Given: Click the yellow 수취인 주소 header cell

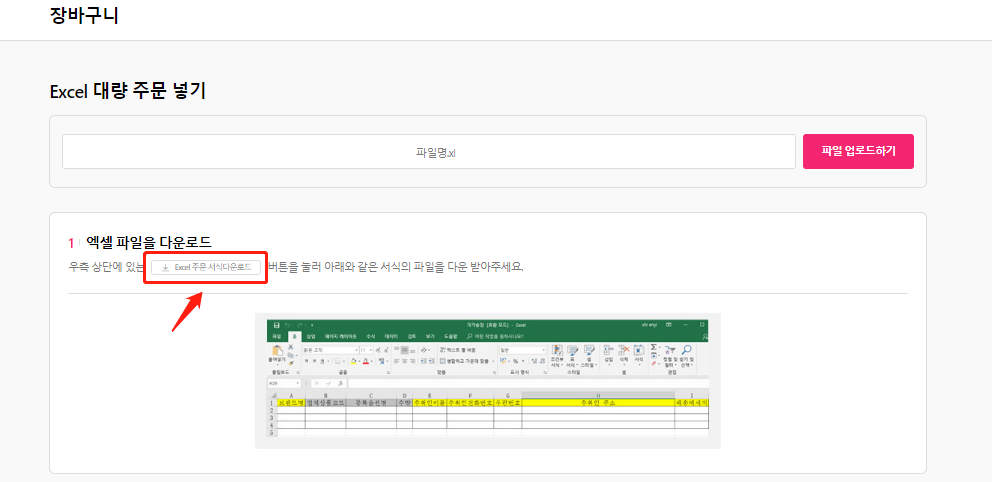Looking at the screenshot, I should (597, 403).
